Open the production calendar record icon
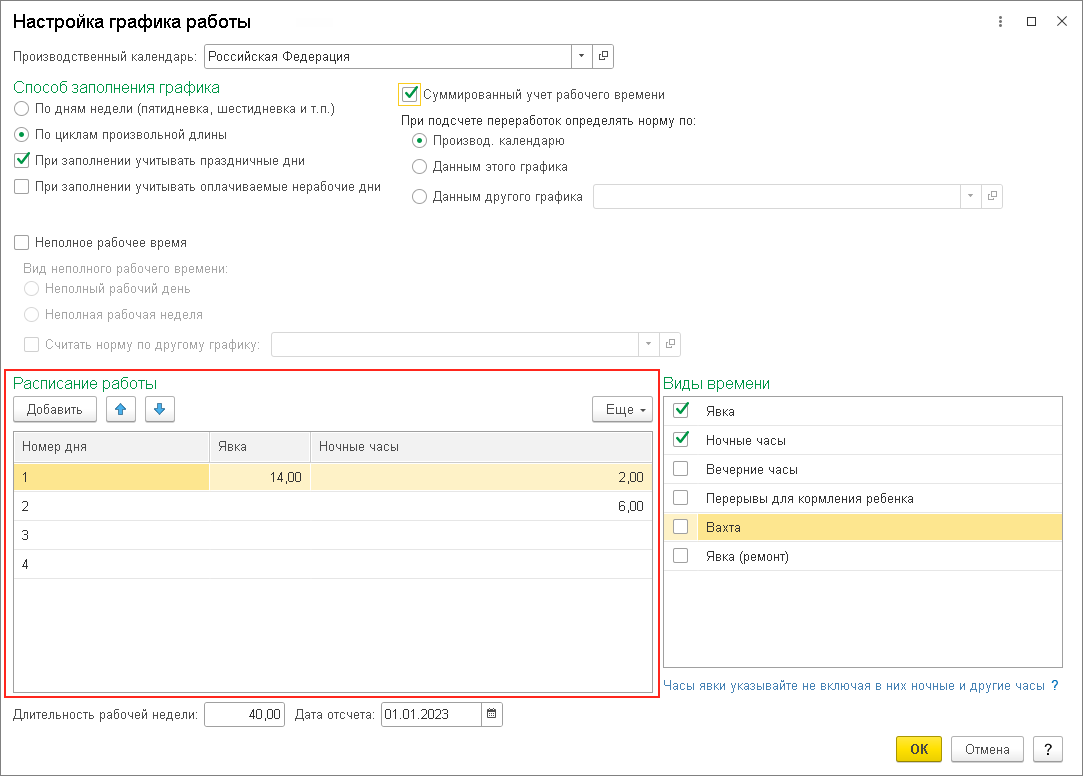The width and height of the screenshot is (1083, 776). click(603, 57)
